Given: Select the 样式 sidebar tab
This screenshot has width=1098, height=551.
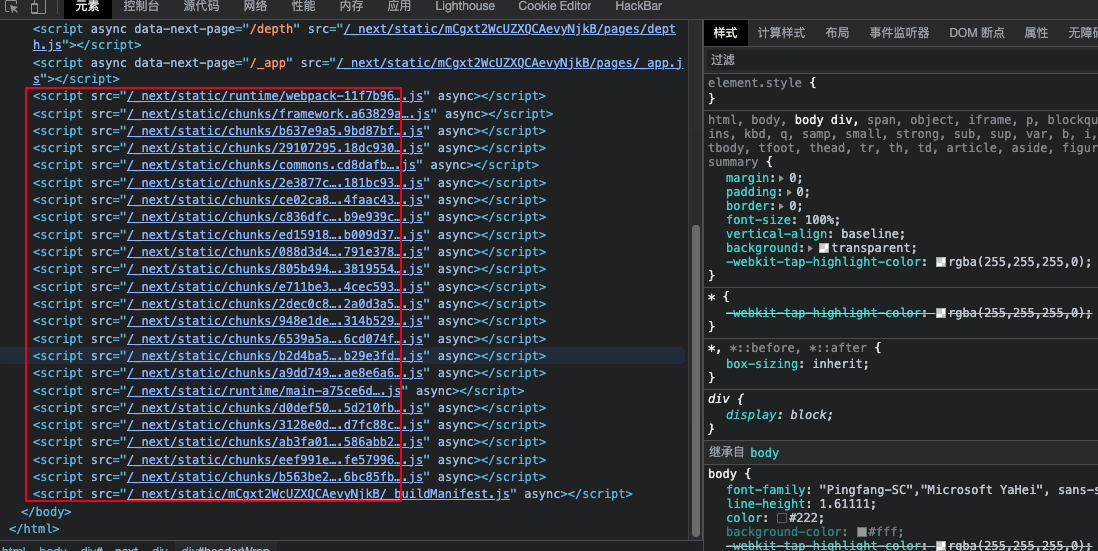Looking at the screenshot, I should coord(725,33).
